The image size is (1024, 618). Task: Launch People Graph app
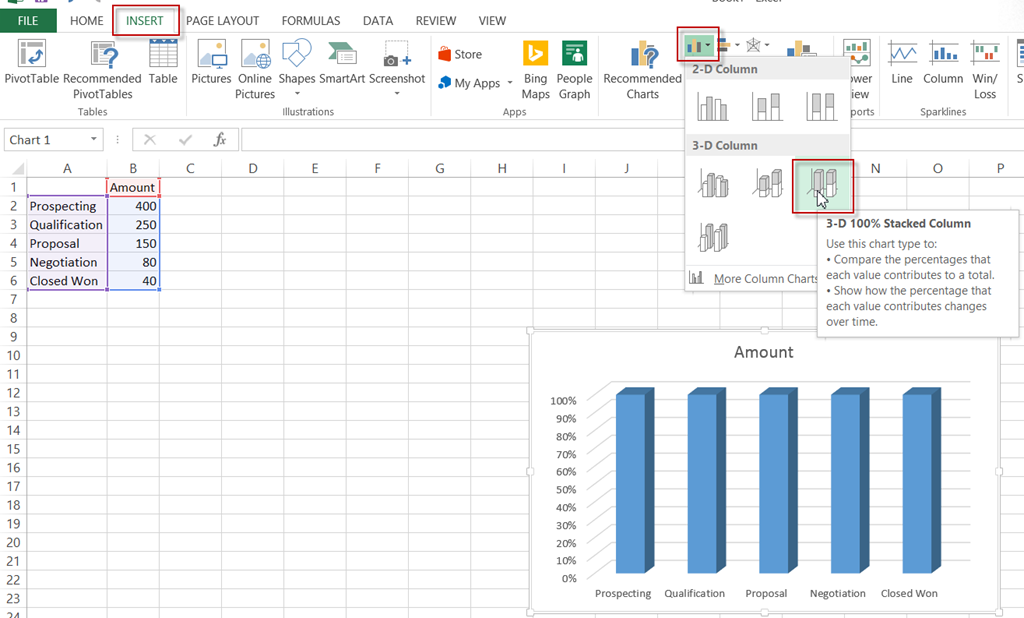tap(574, 70)
